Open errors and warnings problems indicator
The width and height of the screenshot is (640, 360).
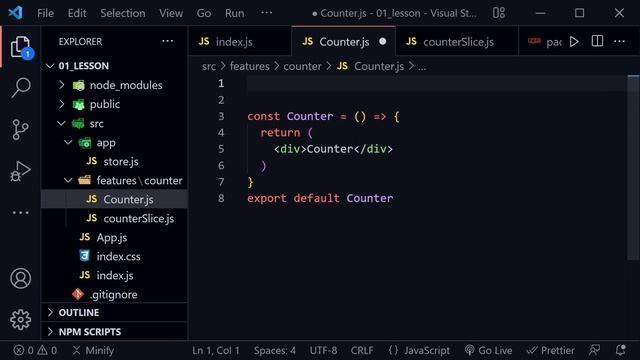[35, 350]
